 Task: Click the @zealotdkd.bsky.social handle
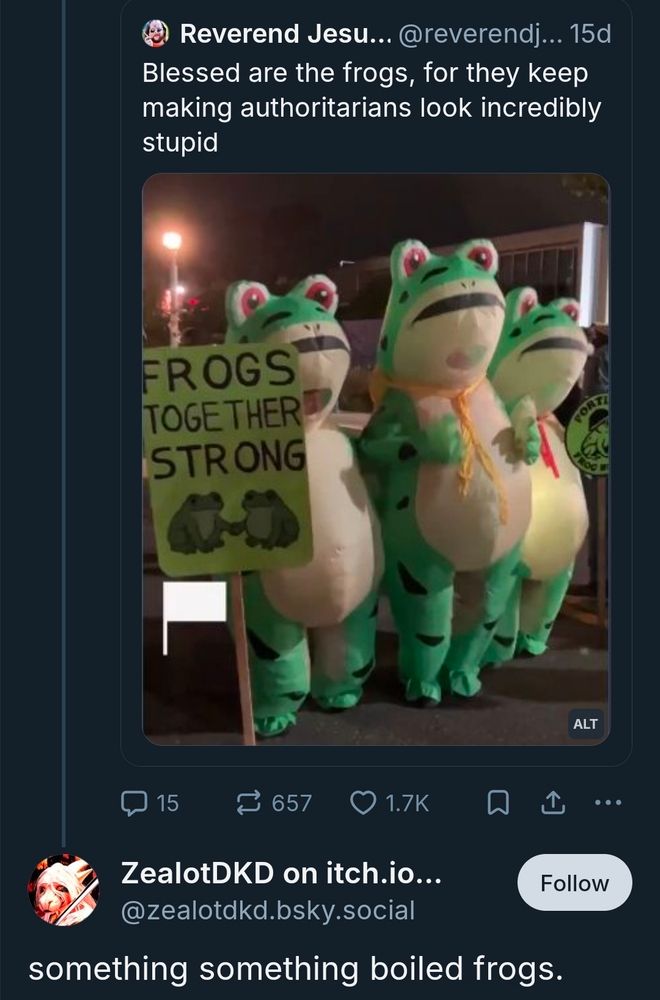[268, 910]
